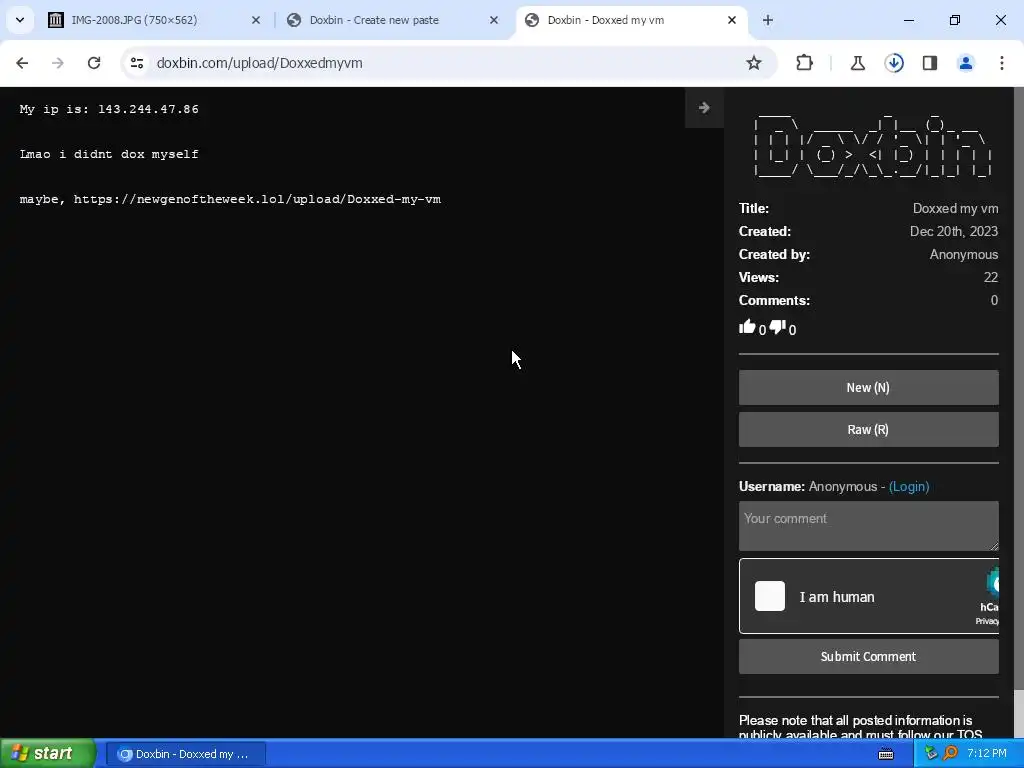Open the Chrome profile avatar
The width and height of the screenshot is (1024, 768).
click(x=966, y=63)
